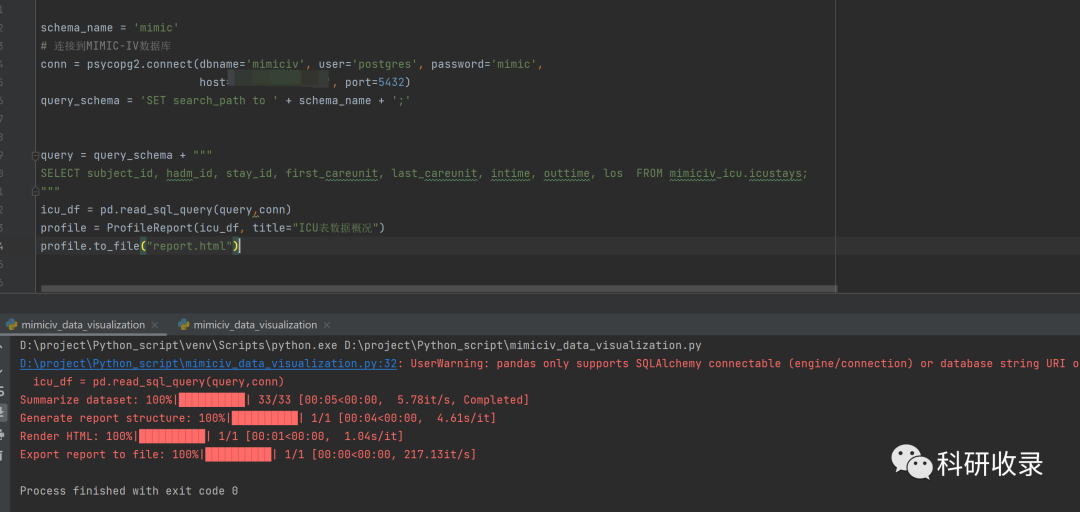Click the fold end marker below SELECT line
The height and width of the screenshot is (512, 1080).
pos(36,192)
